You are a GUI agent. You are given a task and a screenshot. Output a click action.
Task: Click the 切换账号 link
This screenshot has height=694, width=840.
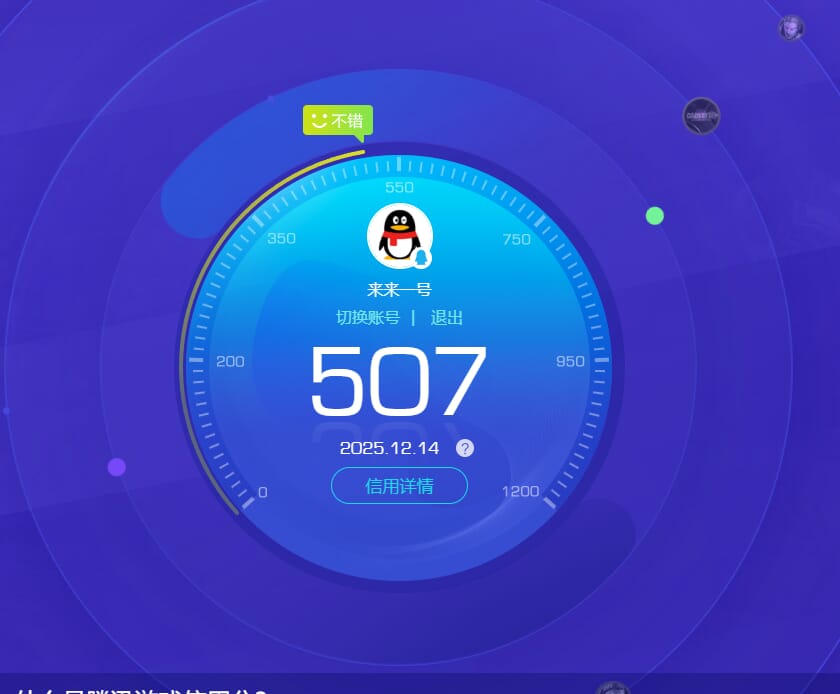point(368,318)
